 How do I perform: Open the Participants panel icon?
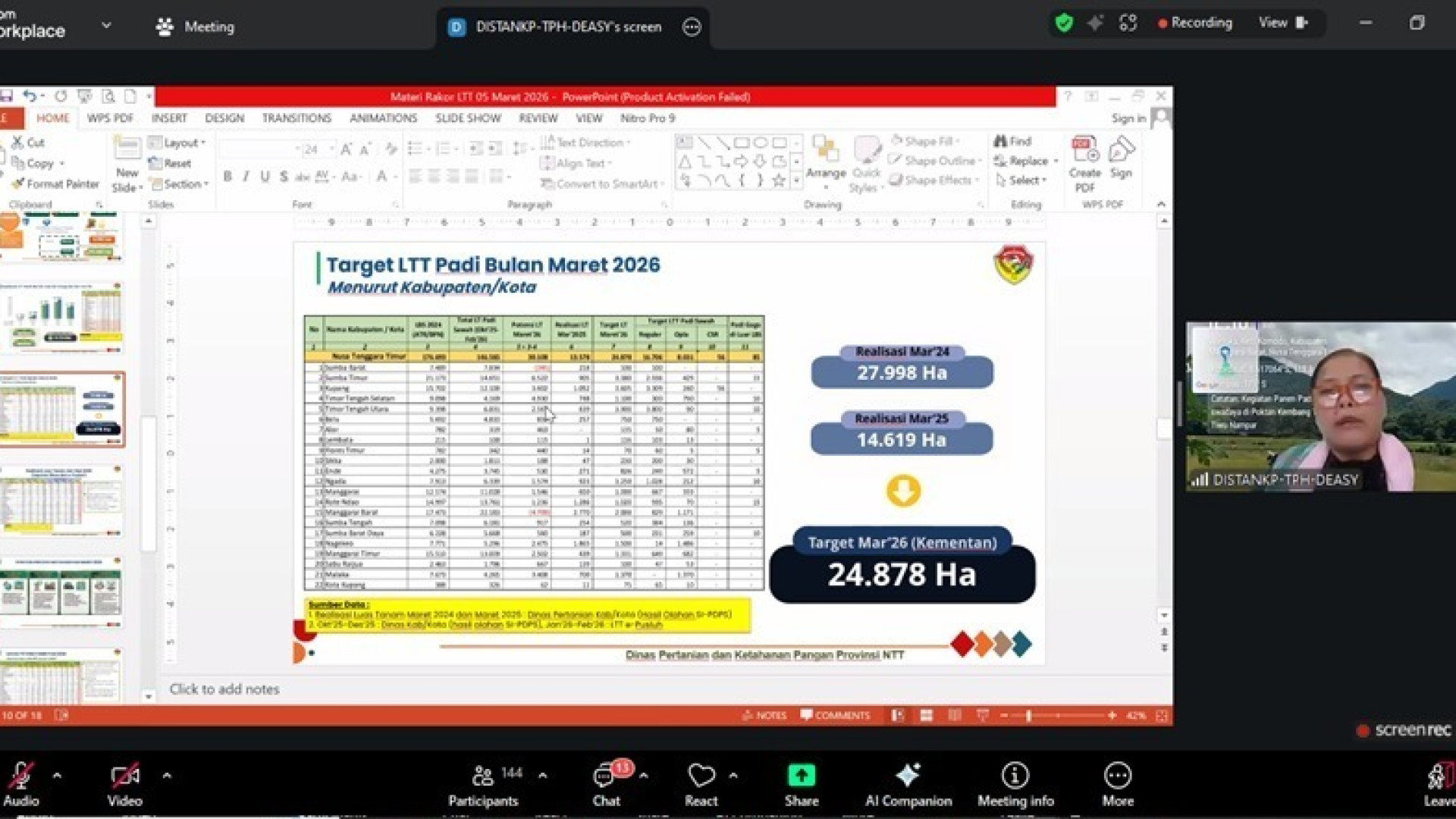coord(483,776)
